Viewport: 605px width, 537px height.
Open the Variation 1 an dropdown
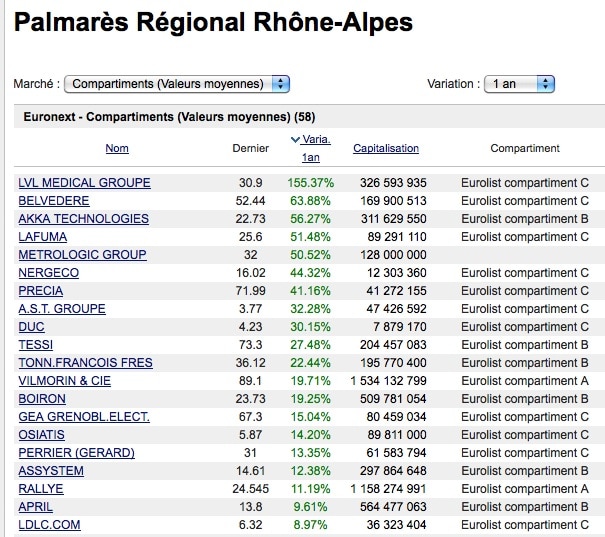519,84
